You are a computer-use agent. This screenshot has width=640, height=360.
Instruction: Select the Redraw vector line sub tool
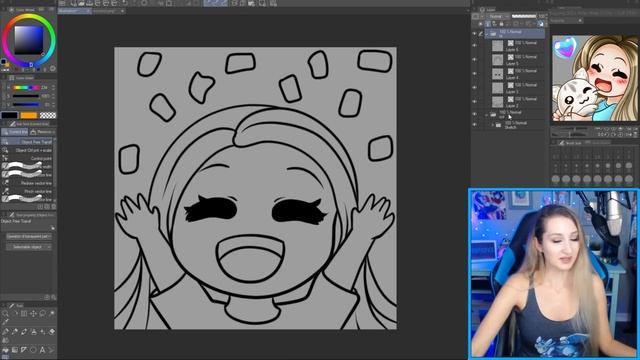click(x=27, y=183)
